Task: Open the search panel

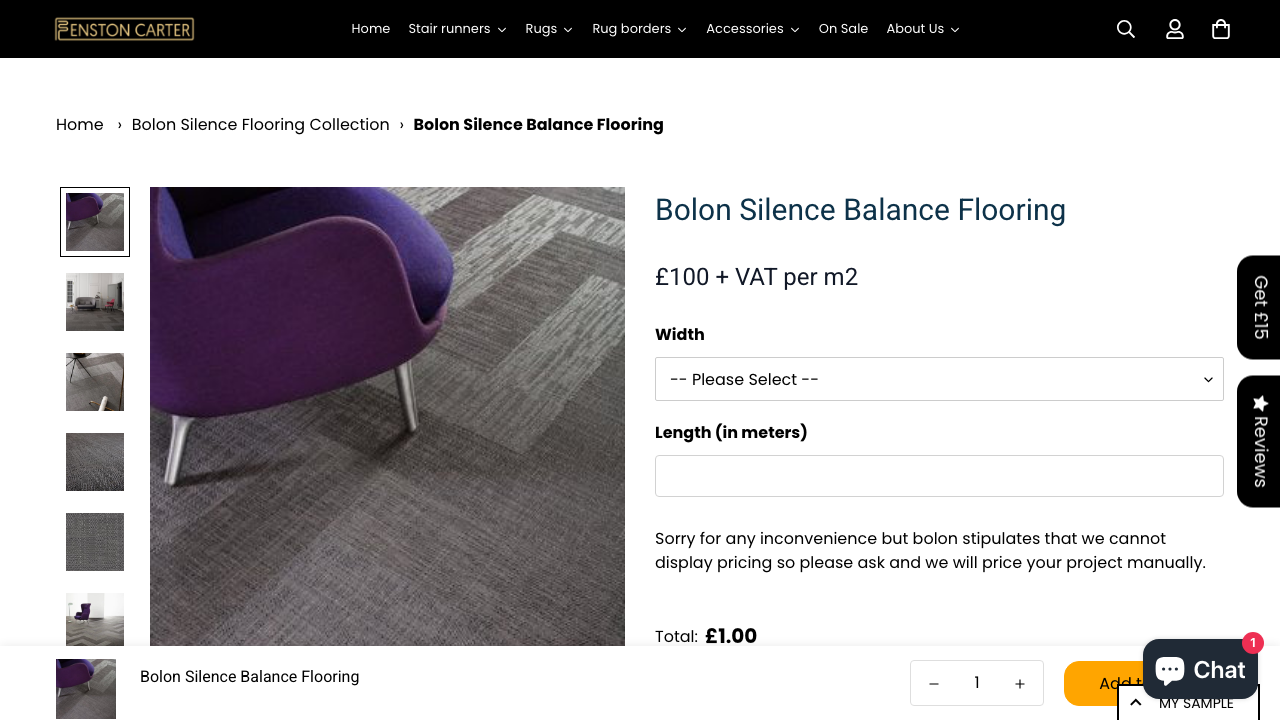Action: pos(1125,28)
